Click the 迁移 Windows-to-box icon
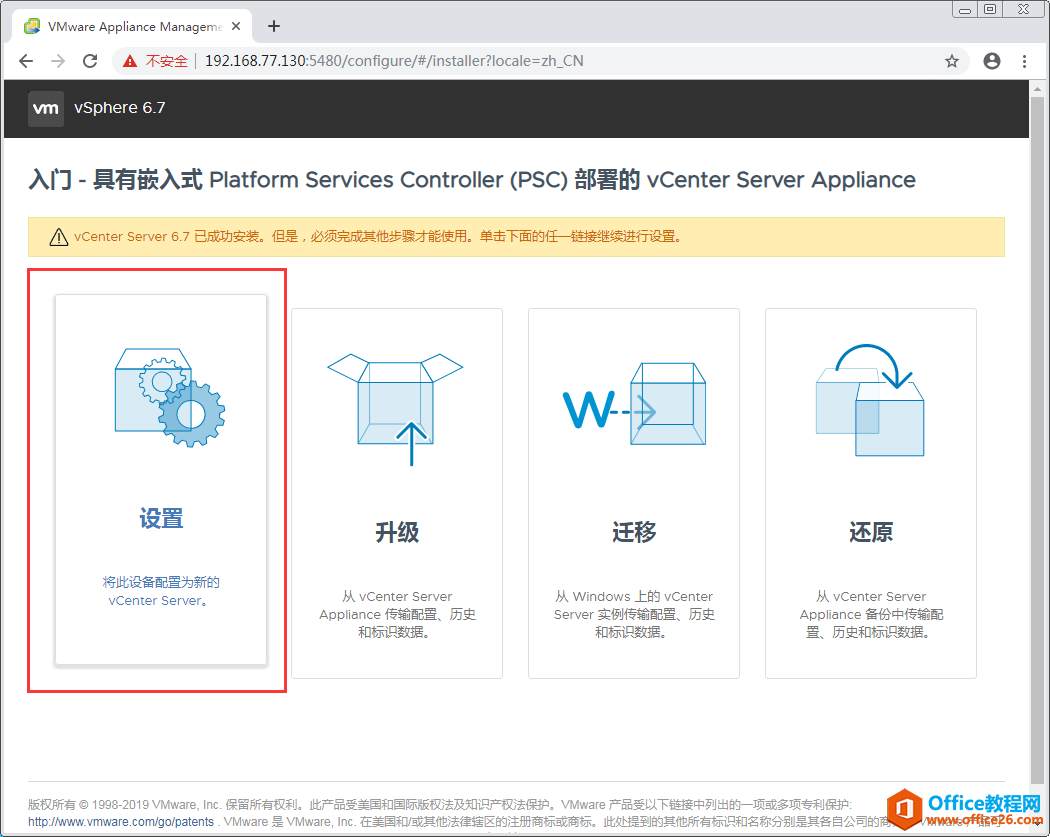This screenshot has width=1050, height=837. coord(634,404)
